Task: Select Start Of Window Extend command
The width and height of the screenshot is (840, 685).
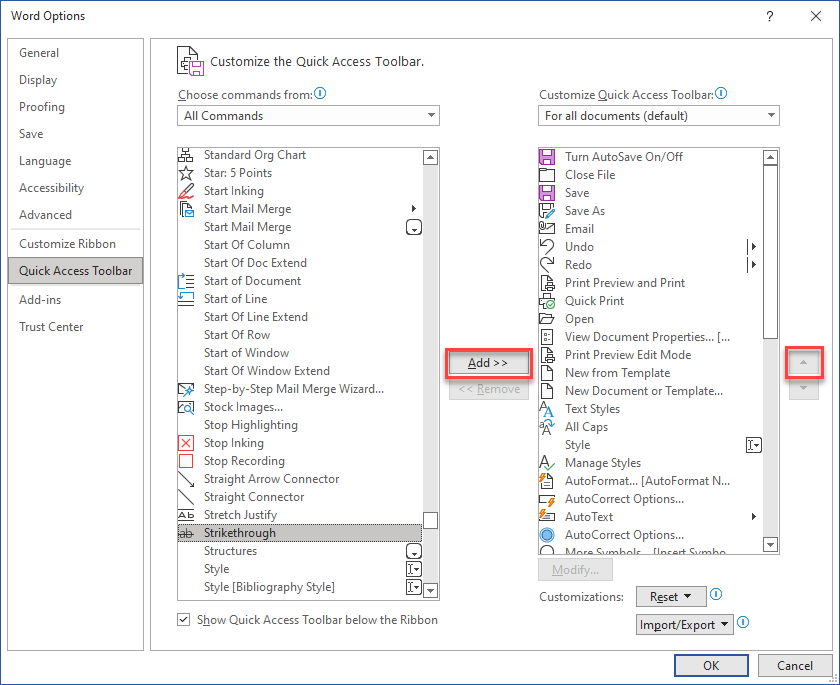Action: [299, 371]
